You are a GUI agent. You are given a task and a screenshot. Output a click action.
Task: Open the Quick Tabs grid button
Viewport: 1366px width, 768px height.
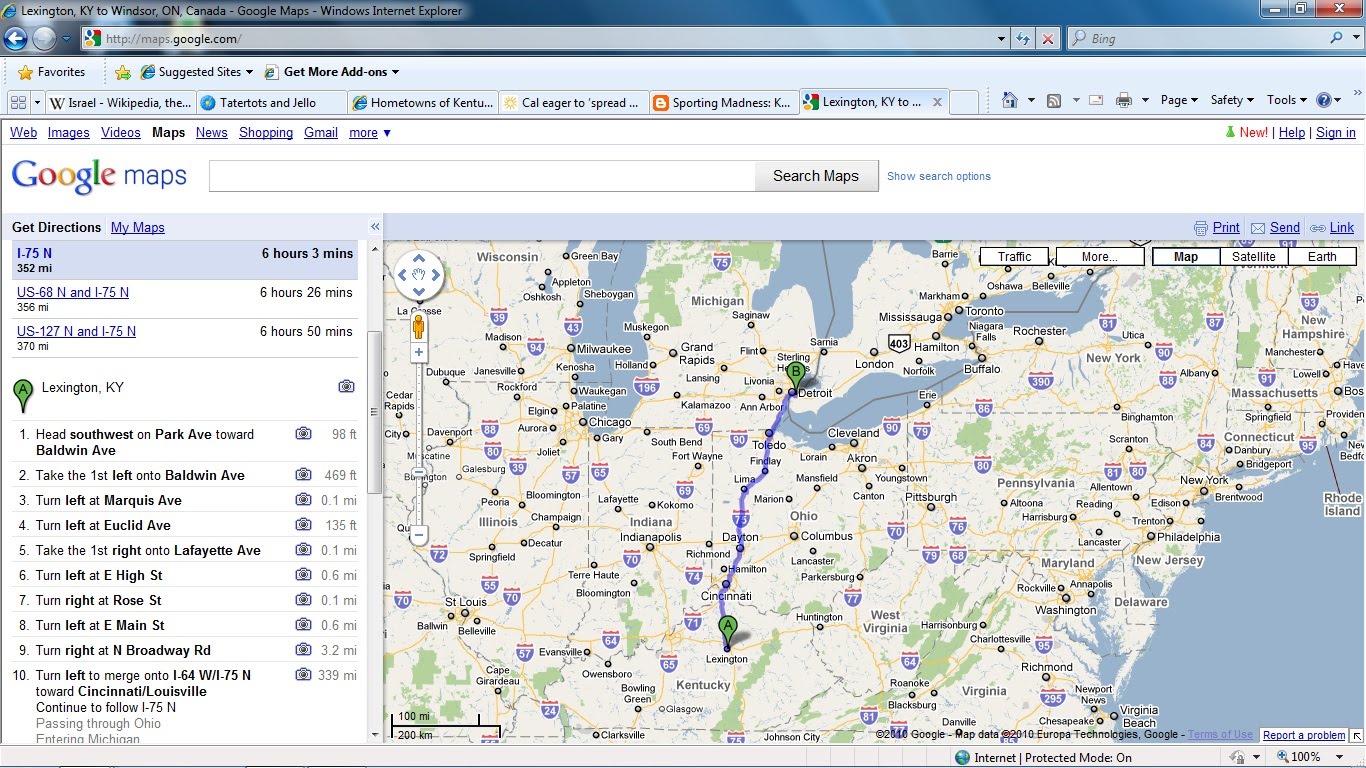click(17, 102)
